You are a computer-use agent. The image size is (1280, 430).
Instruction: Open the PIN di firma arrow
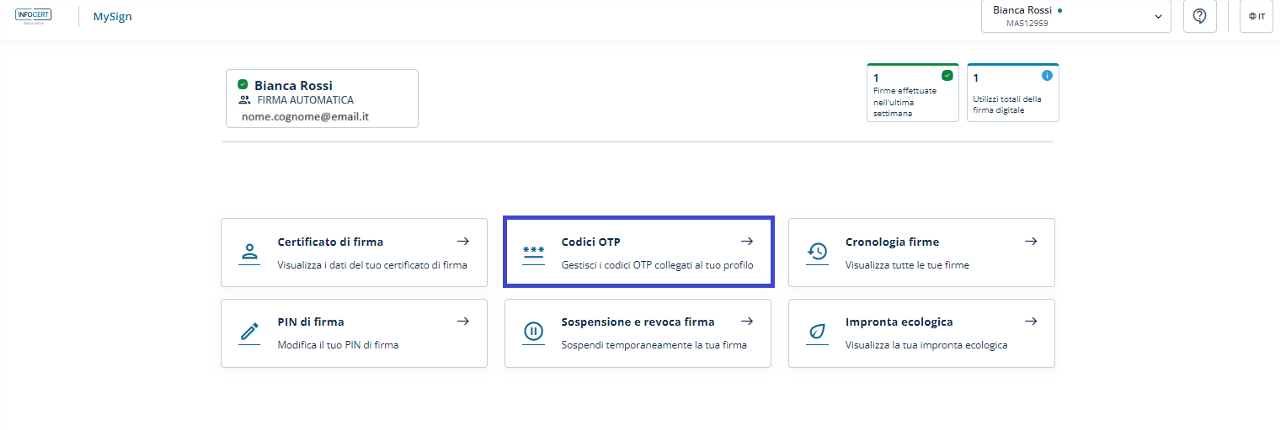pyautogui.click(x=463, y=321)
